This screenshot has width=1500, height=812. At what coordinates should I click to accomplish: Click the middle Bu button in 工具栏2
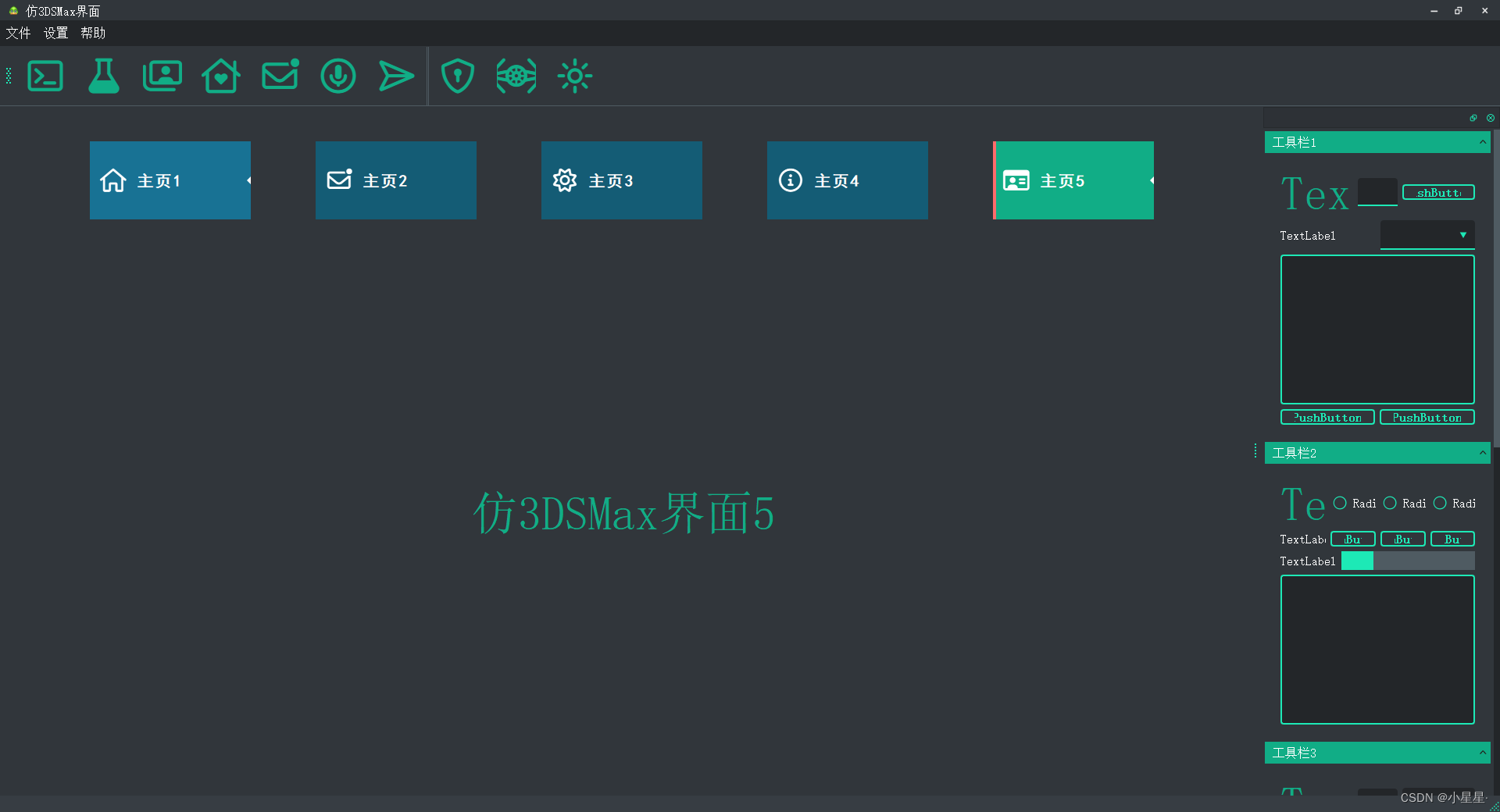pos(1403,539)
